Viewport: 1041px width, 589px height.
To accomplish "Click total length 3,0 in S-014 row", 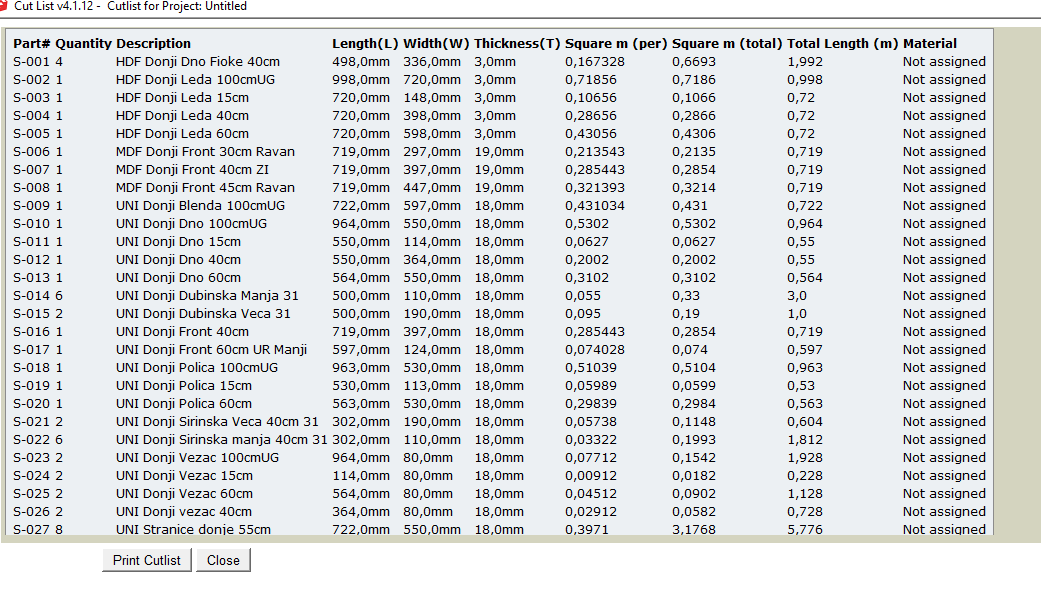I will [797, 295].
